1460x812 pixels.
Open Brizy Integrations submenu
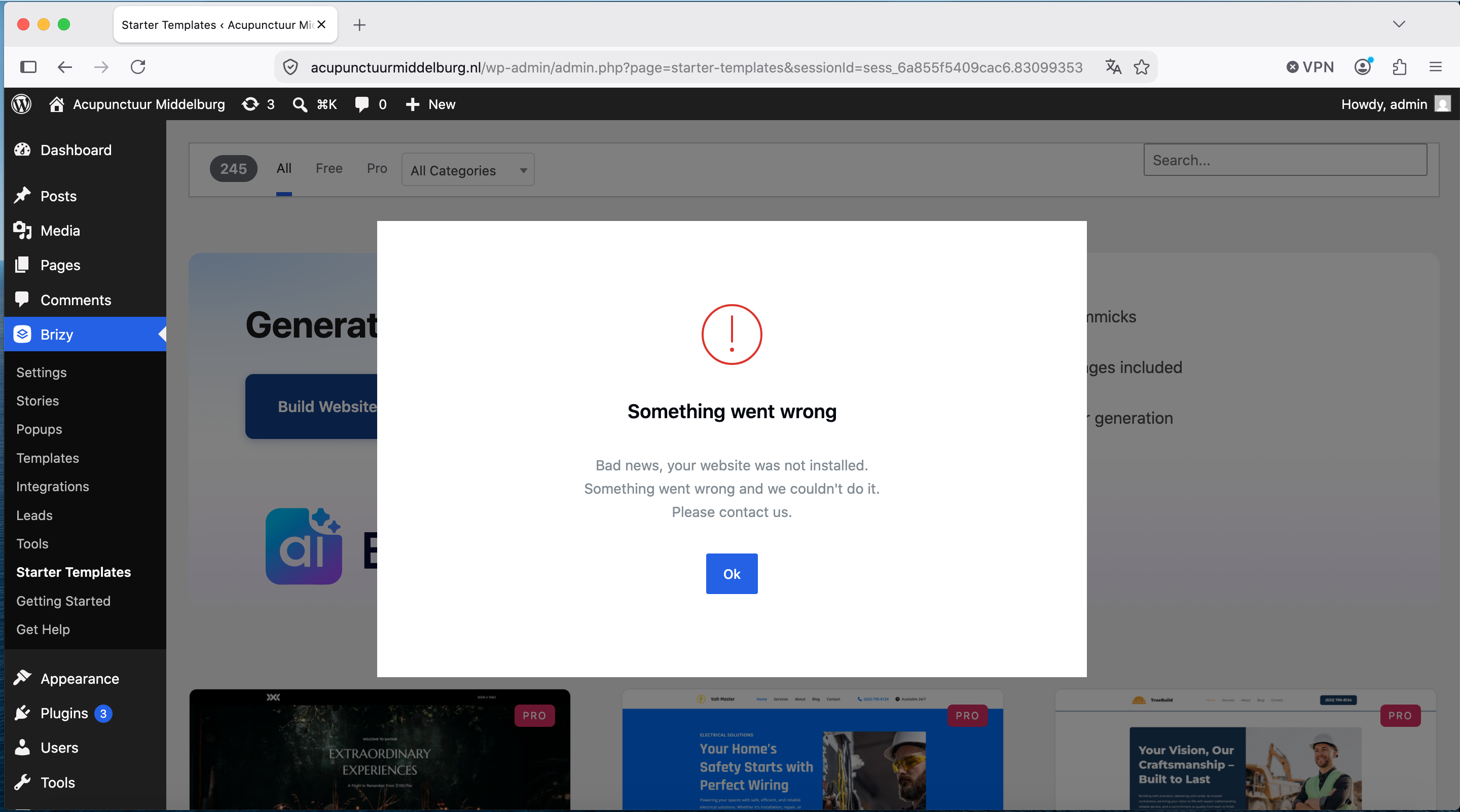(53, 487)
